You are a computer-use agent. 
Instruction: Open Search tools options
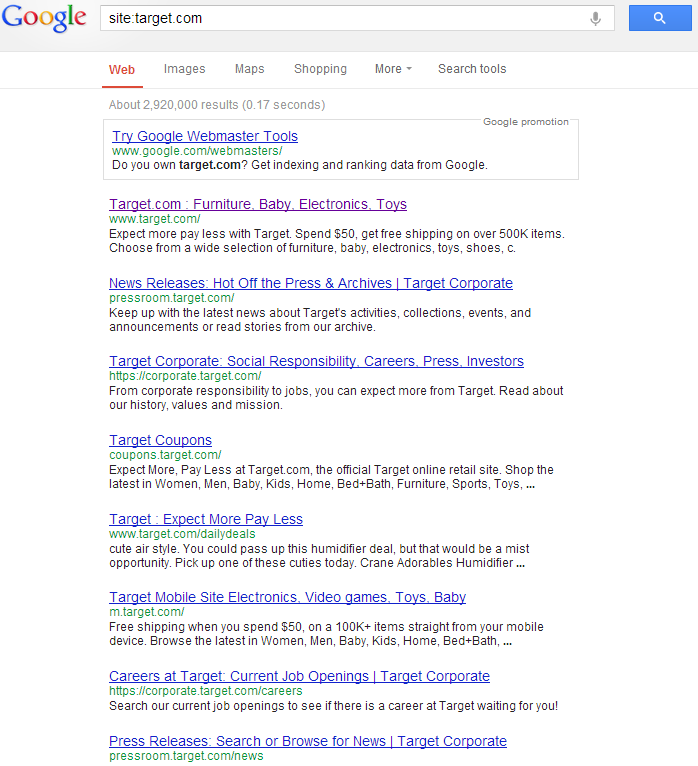click(x=472, y=69)
